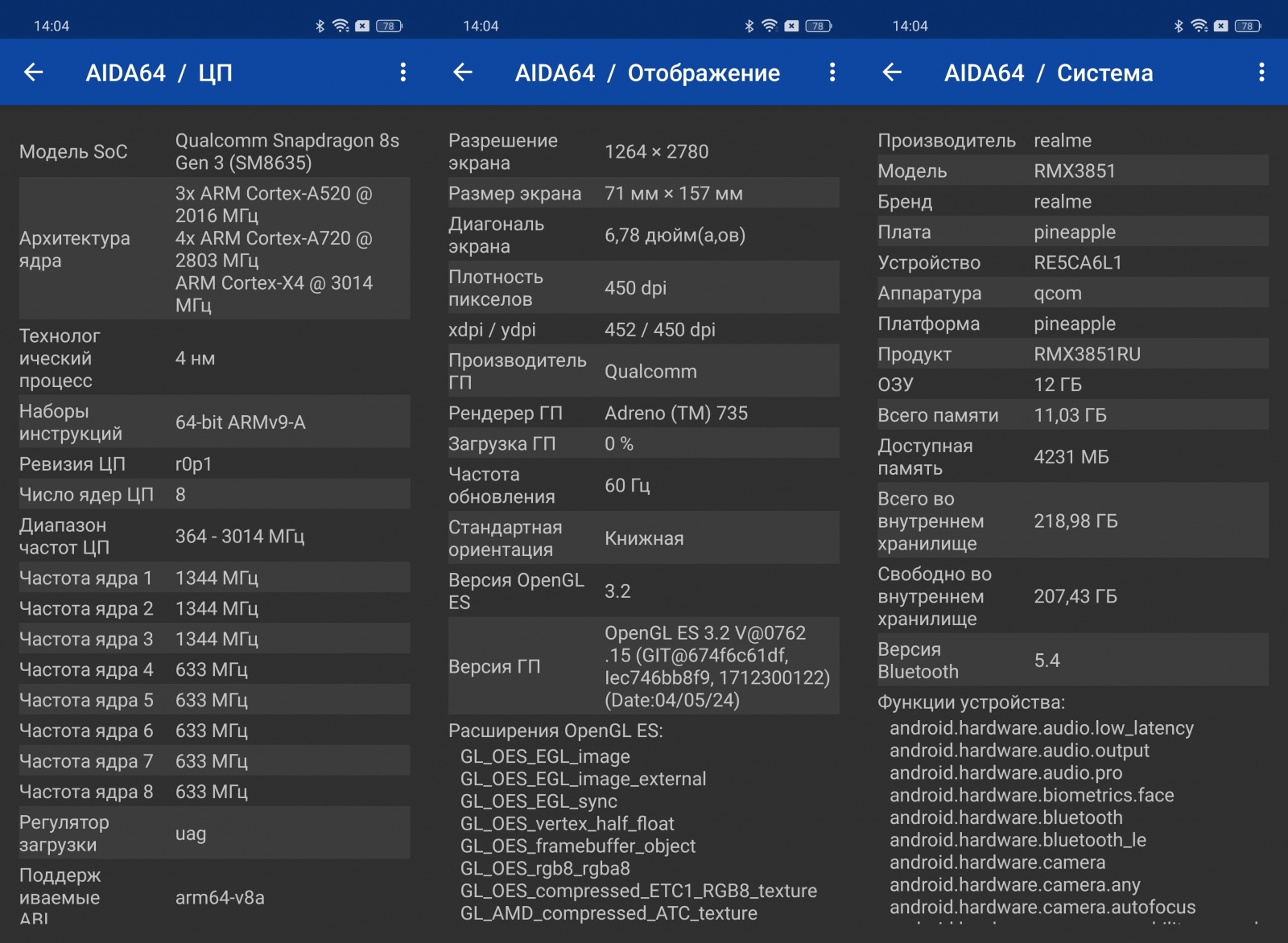The width and height of the screenshot is (1288, 943).
Task: Open three-dot menu on ЦП screen
Action: (x=403, y=72)
